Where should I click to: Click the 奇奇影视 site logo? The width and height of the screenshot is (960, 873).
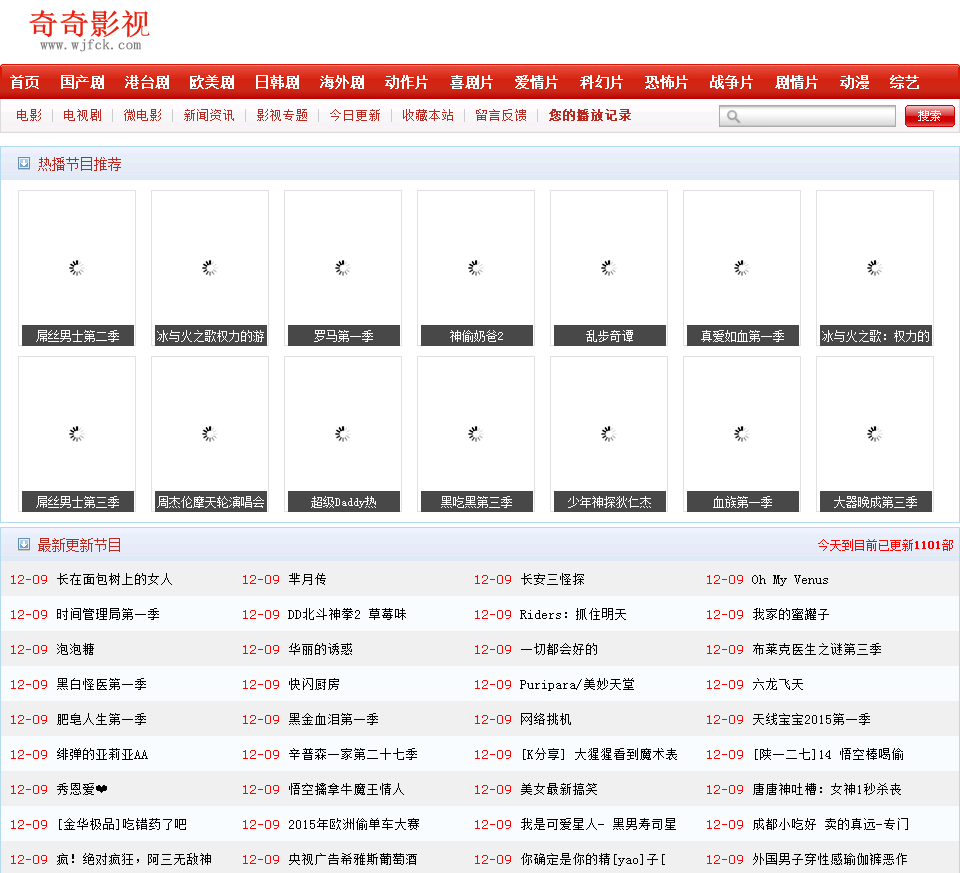[89, 30]
